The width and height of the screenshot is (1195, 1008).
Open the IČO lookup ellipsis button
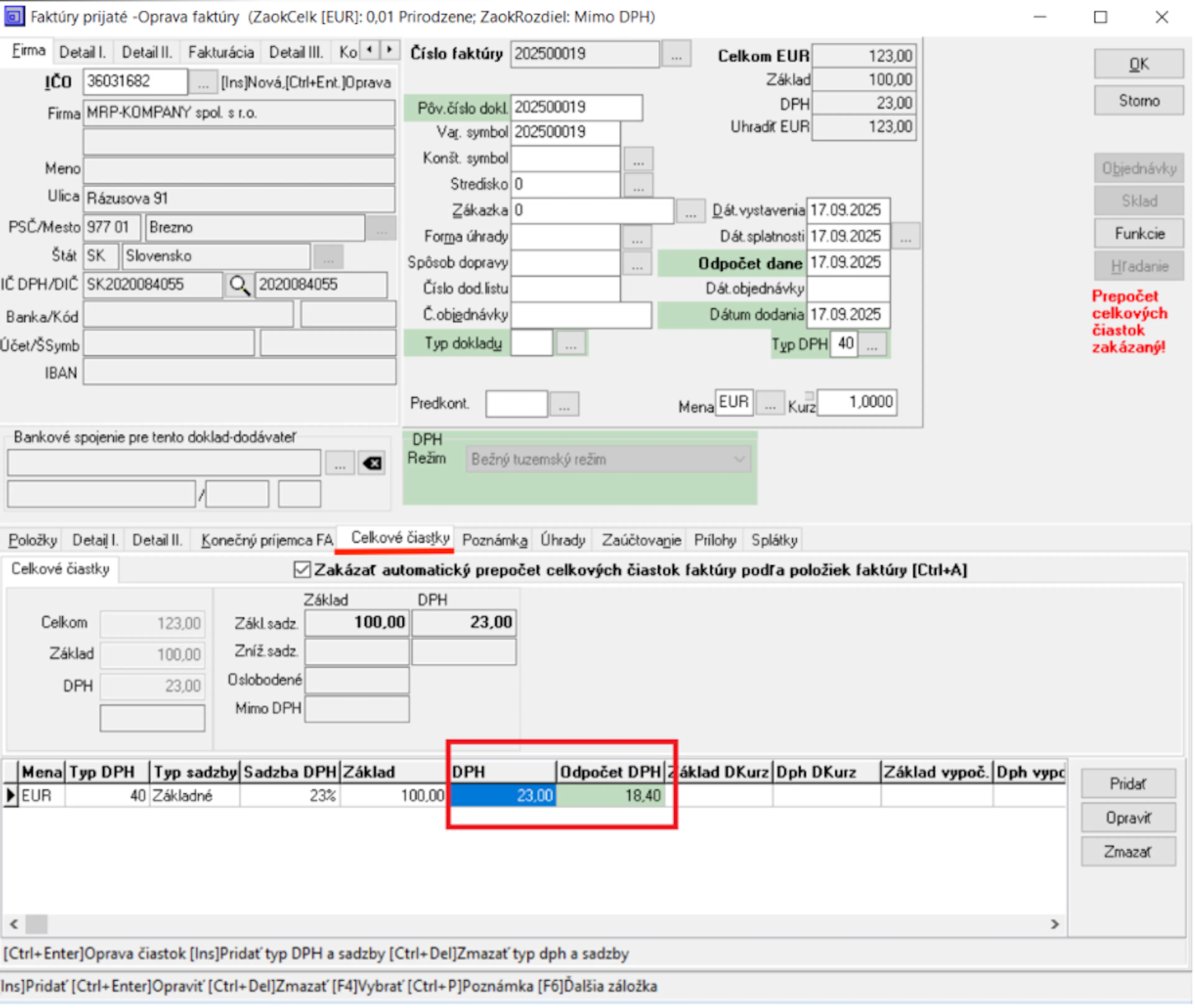203,82
